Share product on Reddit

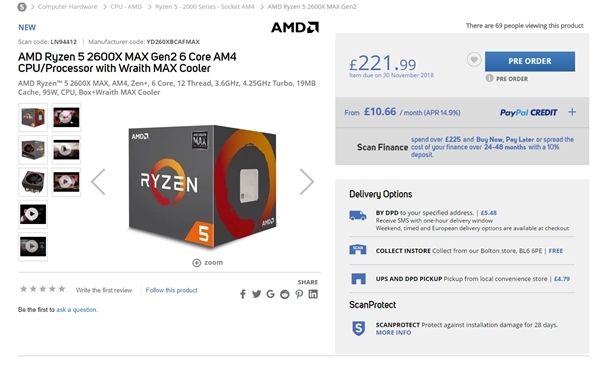pyautogui.click(x=285, y=294)
